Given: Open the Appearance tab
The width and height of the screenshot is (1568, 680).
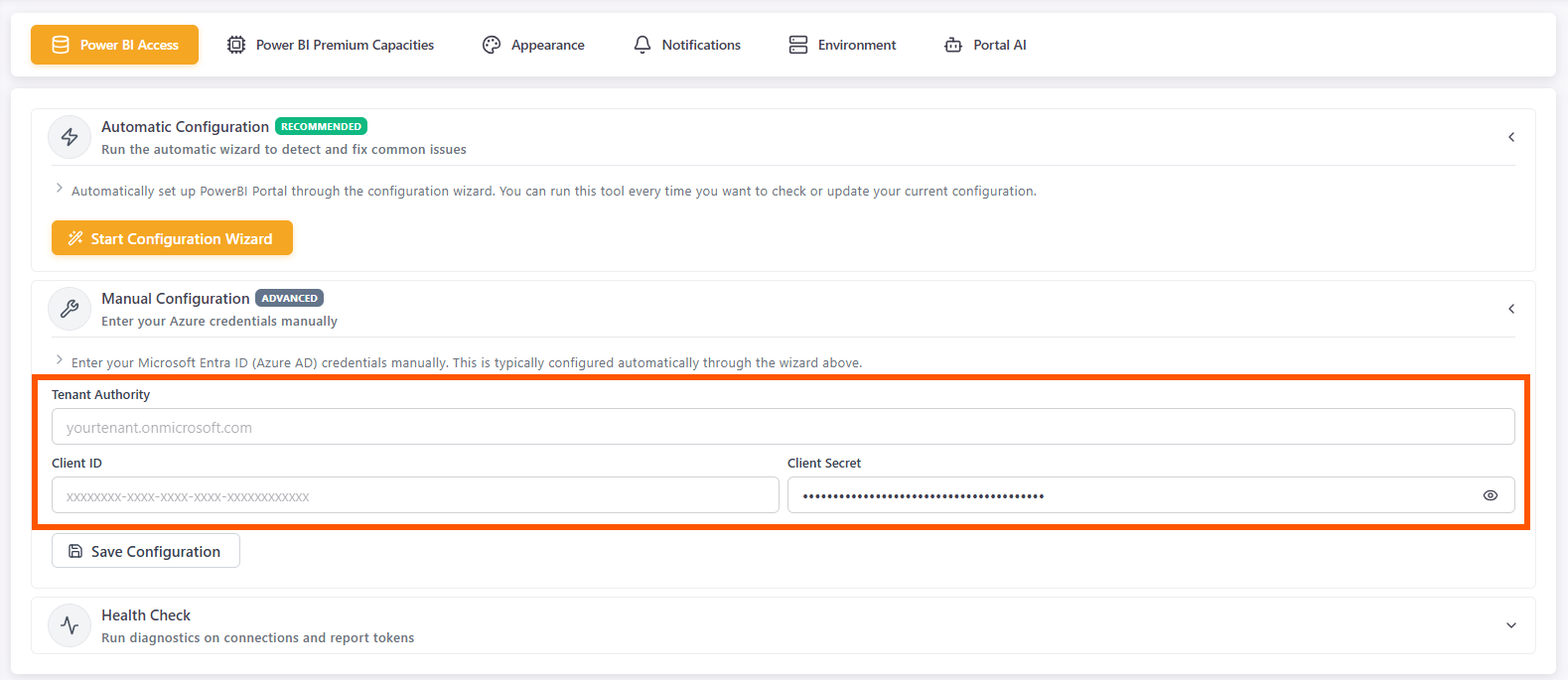Looking at the screenshot, I should (x=547, y=45).
